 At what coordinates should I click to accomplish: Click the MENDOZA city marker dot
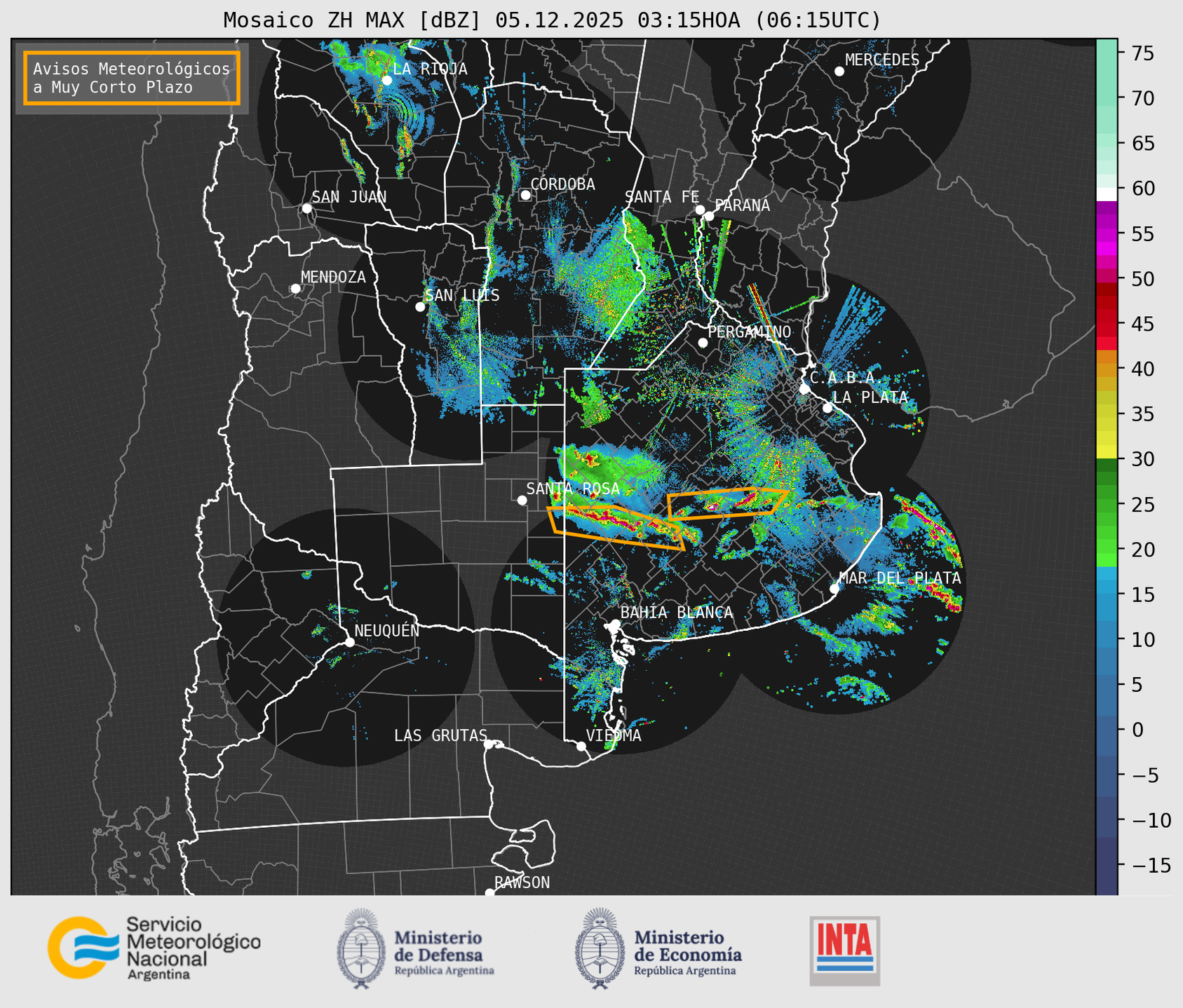[x=295, y=289]
